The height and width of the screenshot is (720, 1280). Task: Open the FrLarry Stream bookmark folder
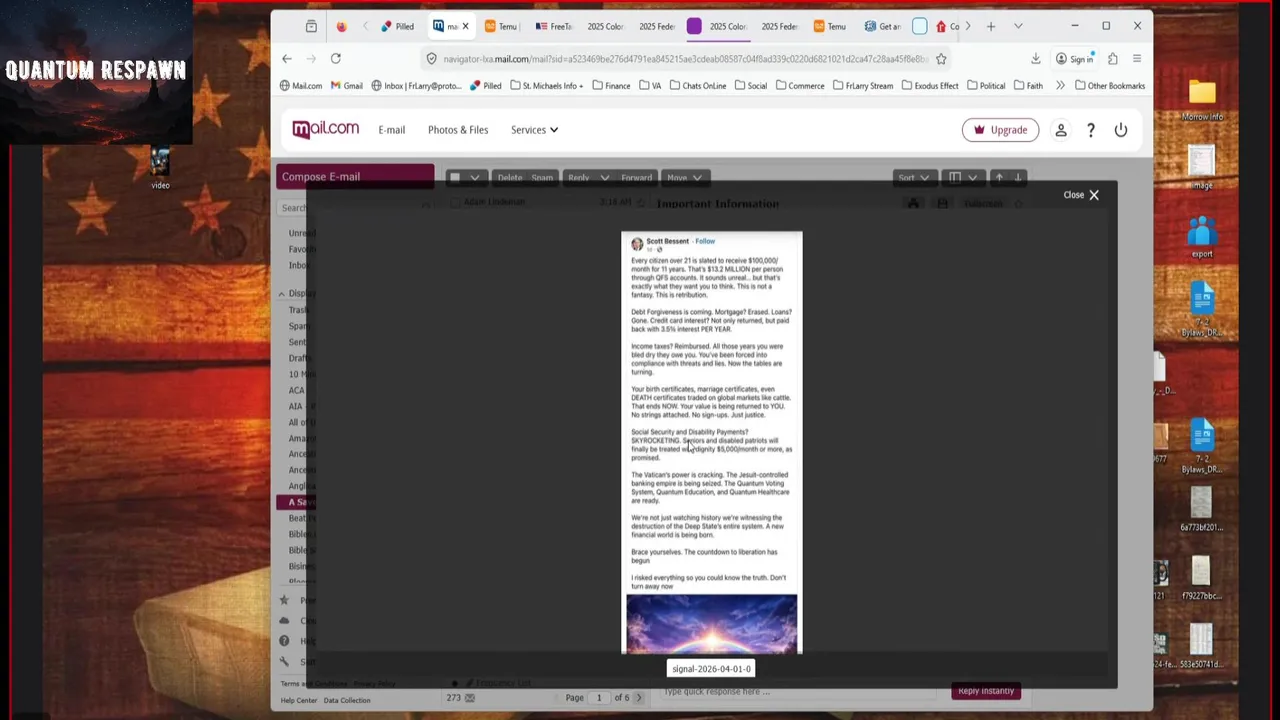pos(862,86)
